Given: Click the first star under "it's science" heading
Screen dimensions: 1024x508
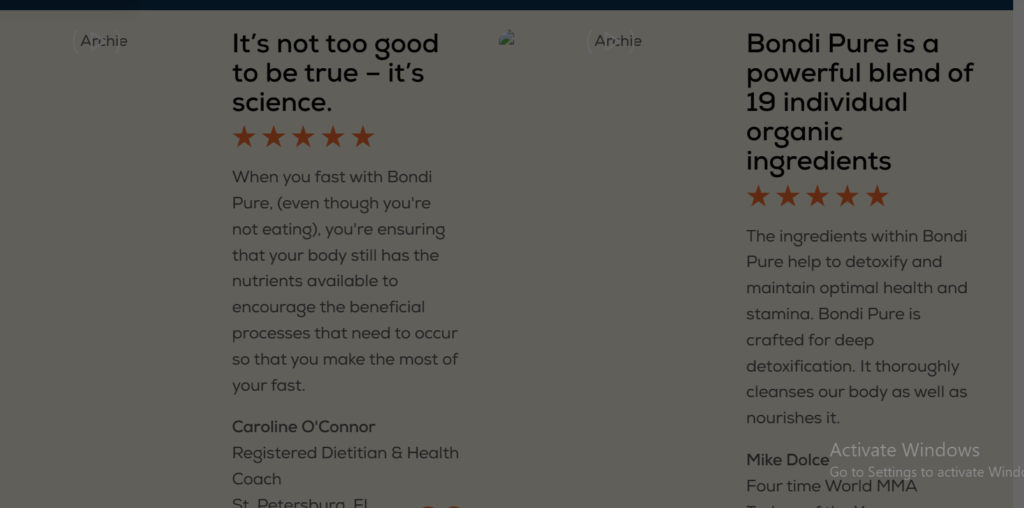Looking at the screenshot, I should [244, 137].
